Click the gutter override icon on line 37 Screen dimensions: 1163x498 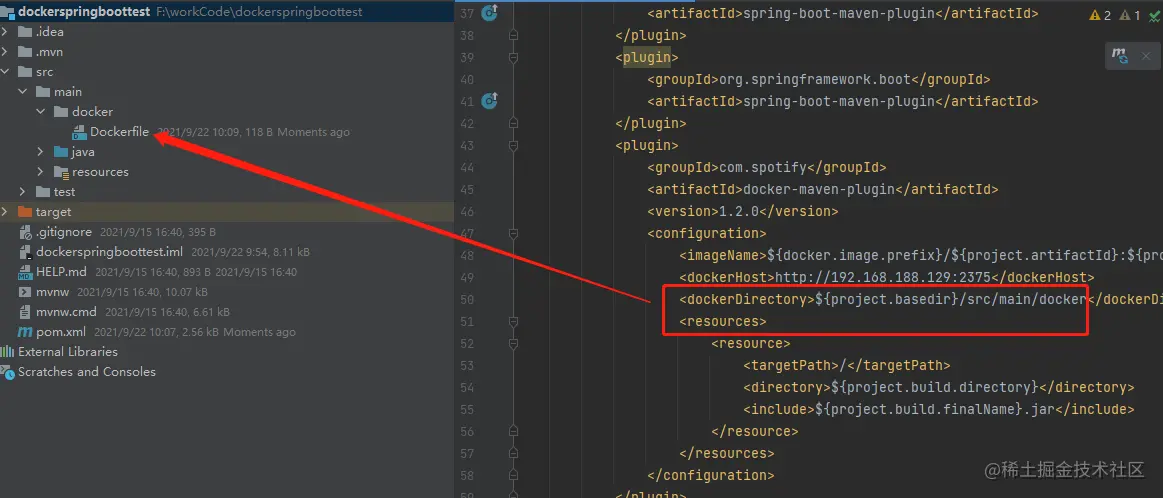pyautogui.click(x=489, y=13)
